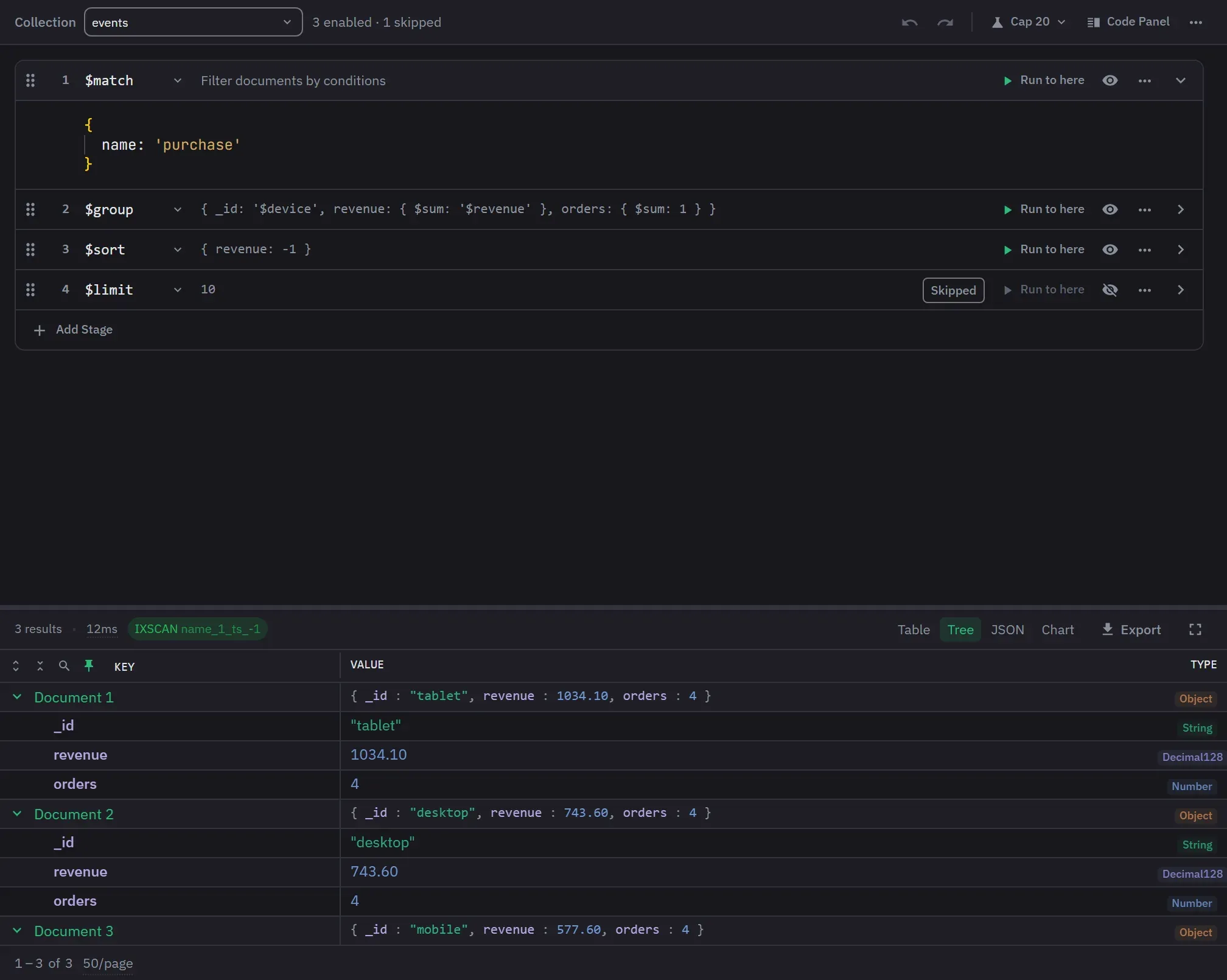
Task: Expand the $group stage editor
Action: tap(1180, 209)
